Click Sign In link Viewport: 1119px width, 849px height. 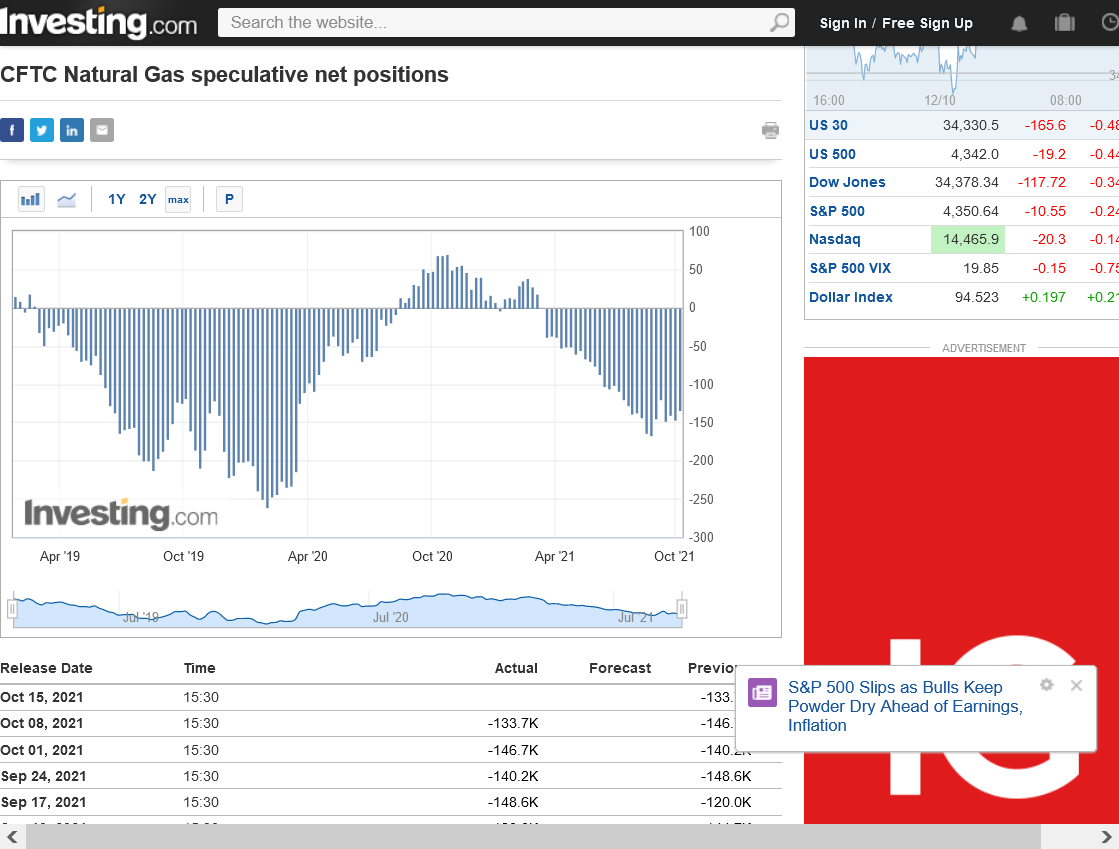(x=843, y=24)
